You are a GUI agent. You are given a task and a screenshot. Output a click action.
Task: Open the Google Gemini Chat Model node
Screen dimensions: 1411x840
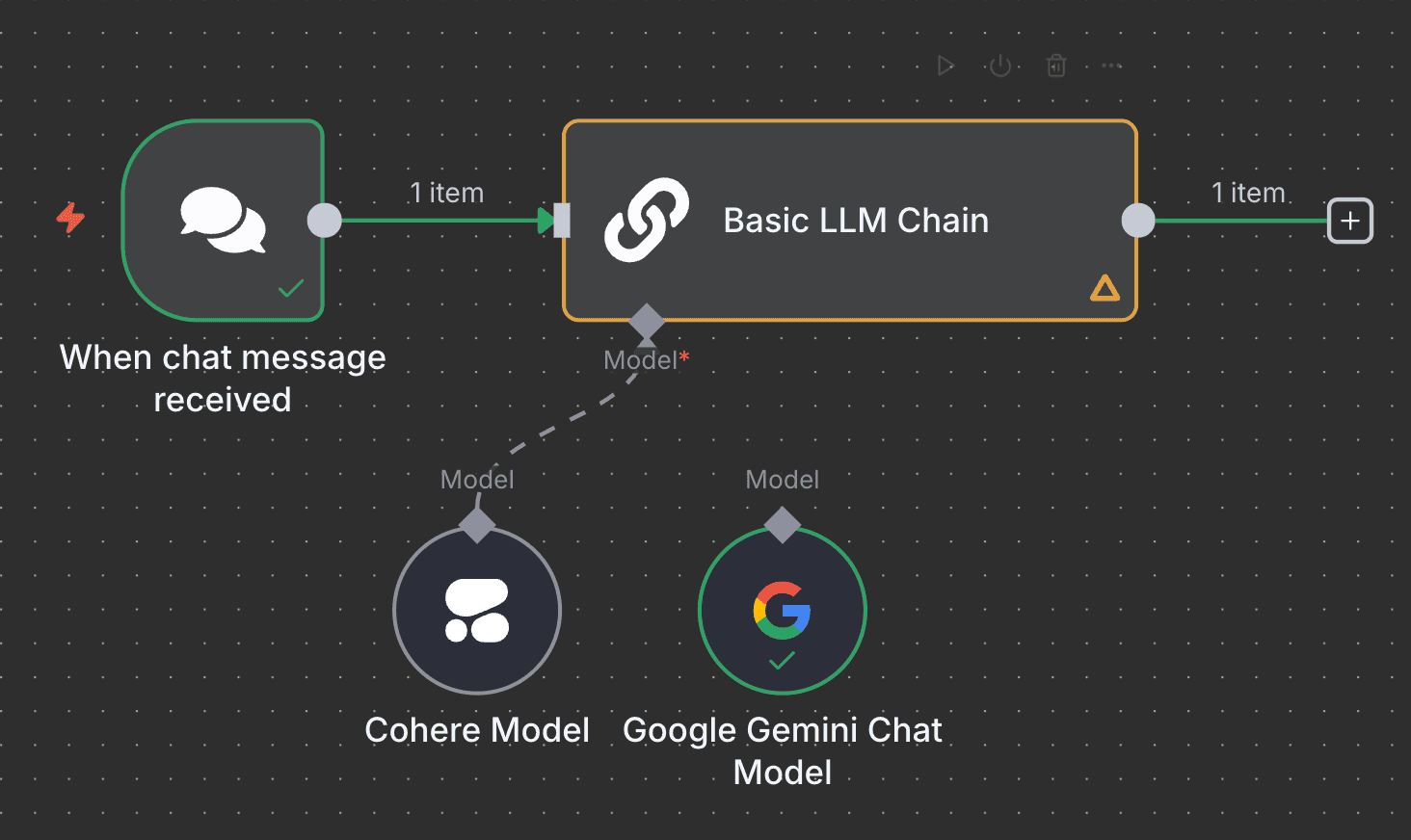pyautogui.click(x=782, y=611)
